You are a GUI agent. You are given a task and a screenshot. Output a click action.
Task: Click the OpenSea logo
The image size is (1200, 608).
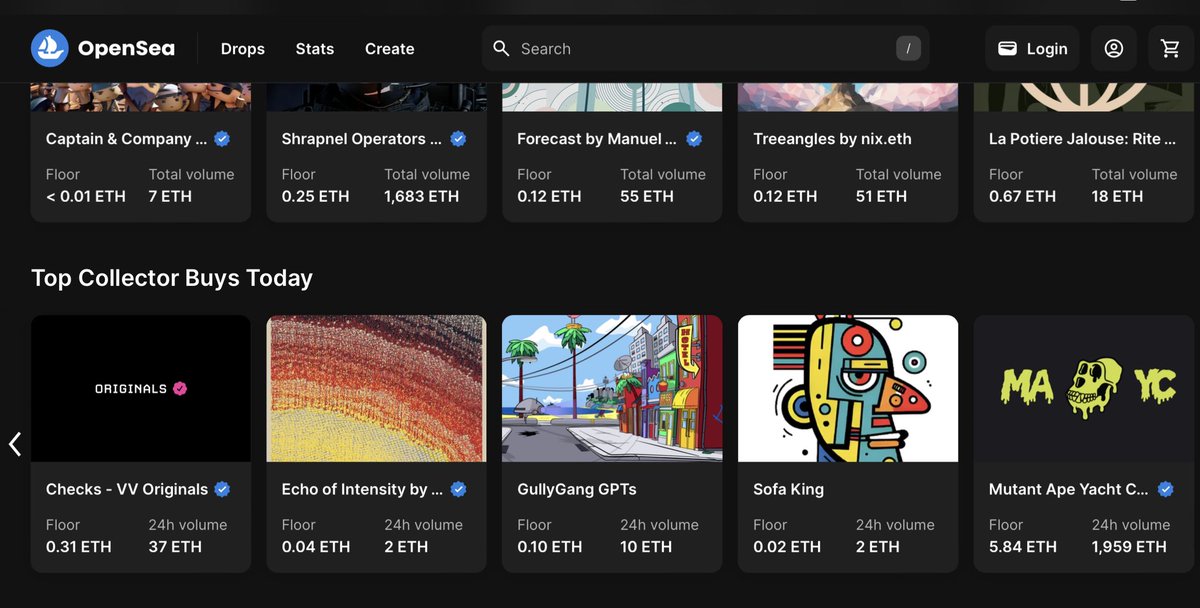click(x=103, y=48)
